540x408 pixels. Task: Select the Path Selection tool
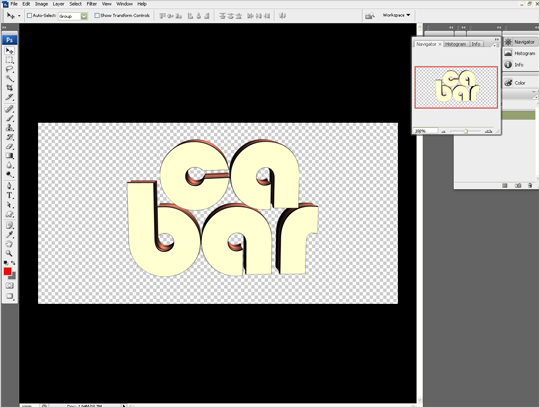(10, 205)
